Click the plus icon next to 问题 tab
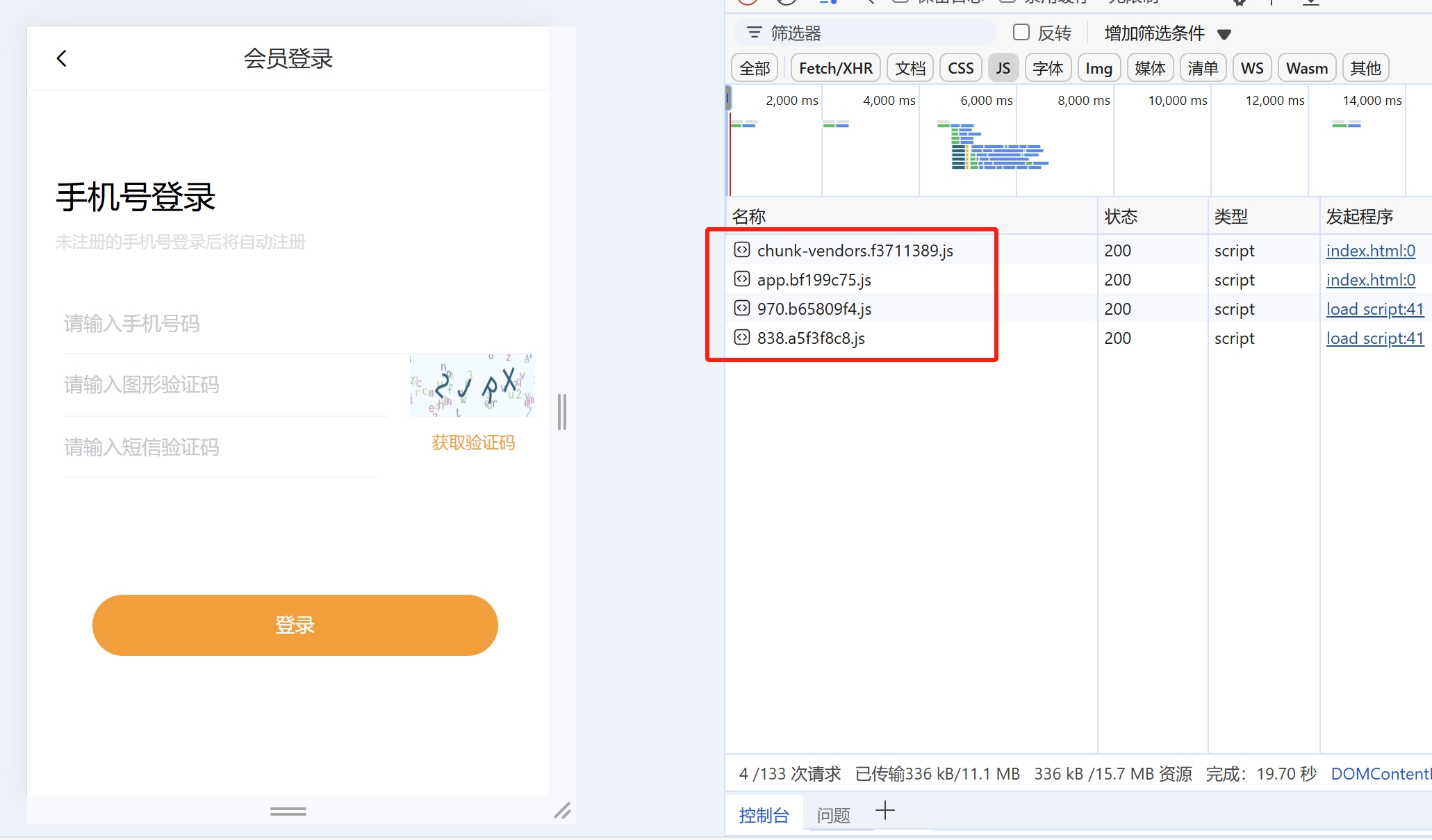This screenshot has height=840, width=1432. pyautogui.click(x=885, y=810)
